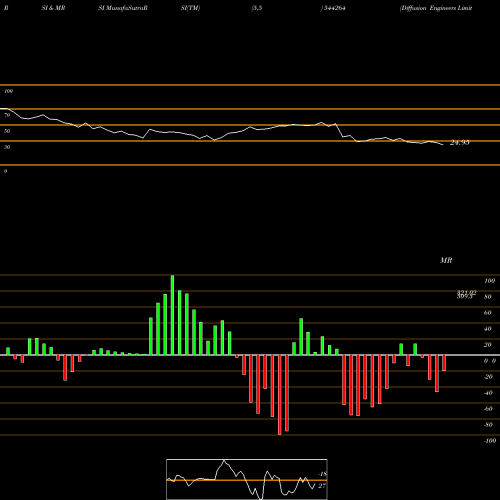
Task: Click the stock code 544264 label
Action: [334, 8]
